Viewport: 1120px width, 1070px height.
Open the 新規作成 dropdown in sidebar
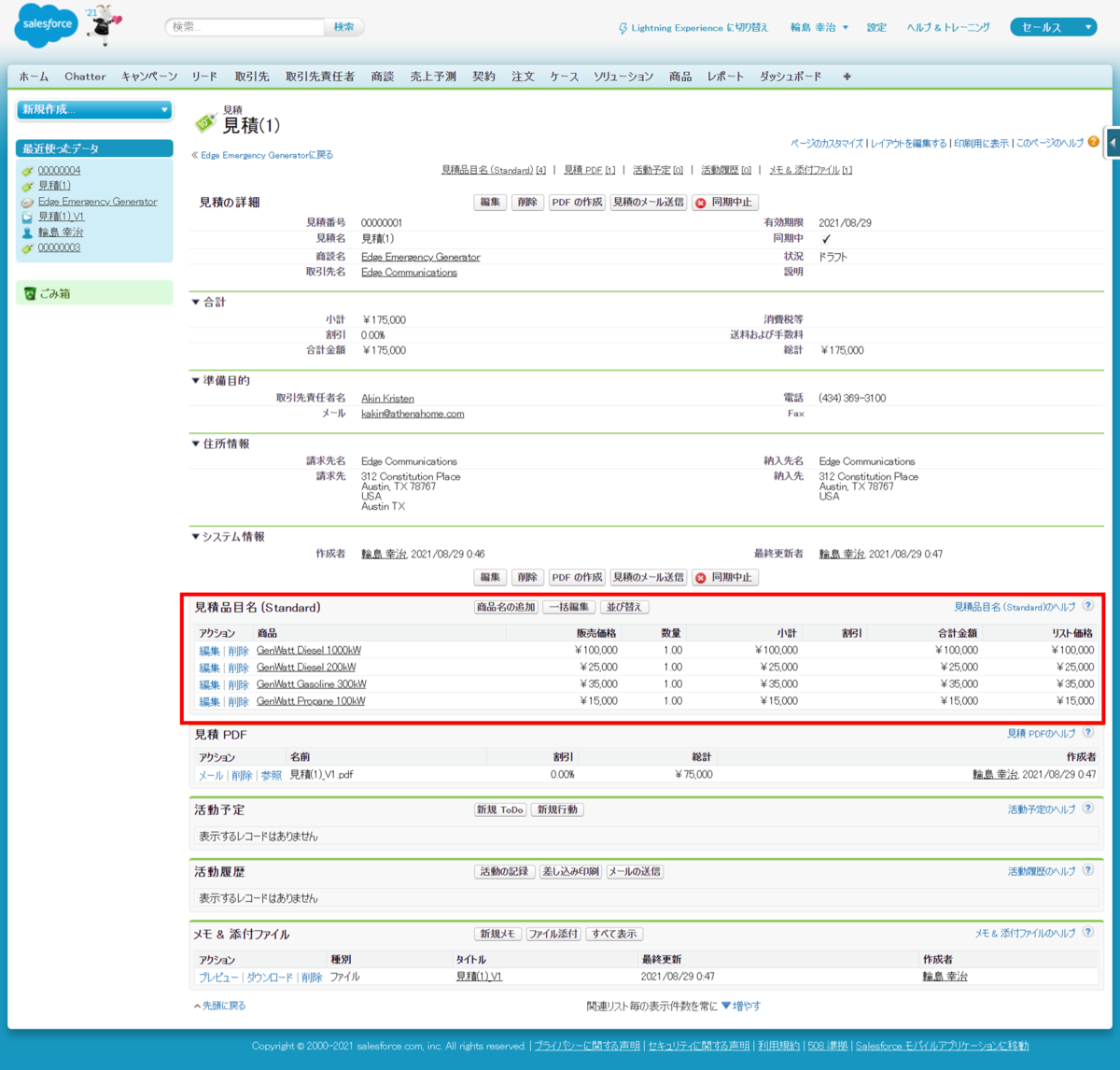tap(94, 109)
